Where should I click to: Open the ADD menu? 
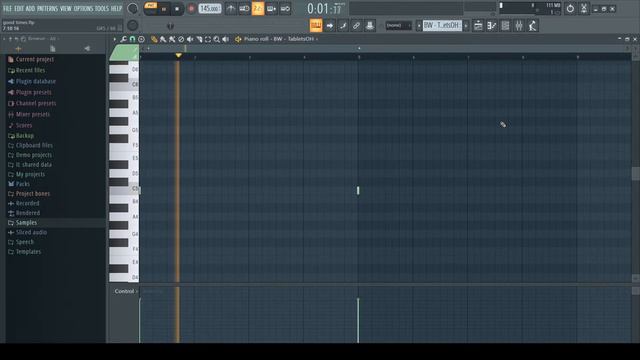pyautogui.click(x=31, y=9)
